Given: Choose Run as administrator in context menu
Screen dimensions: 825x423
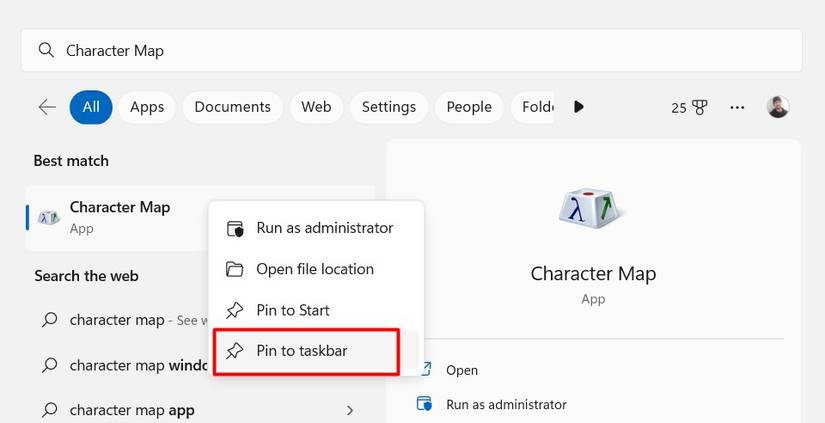Looking at the screenshot, I should pos(316,228).
